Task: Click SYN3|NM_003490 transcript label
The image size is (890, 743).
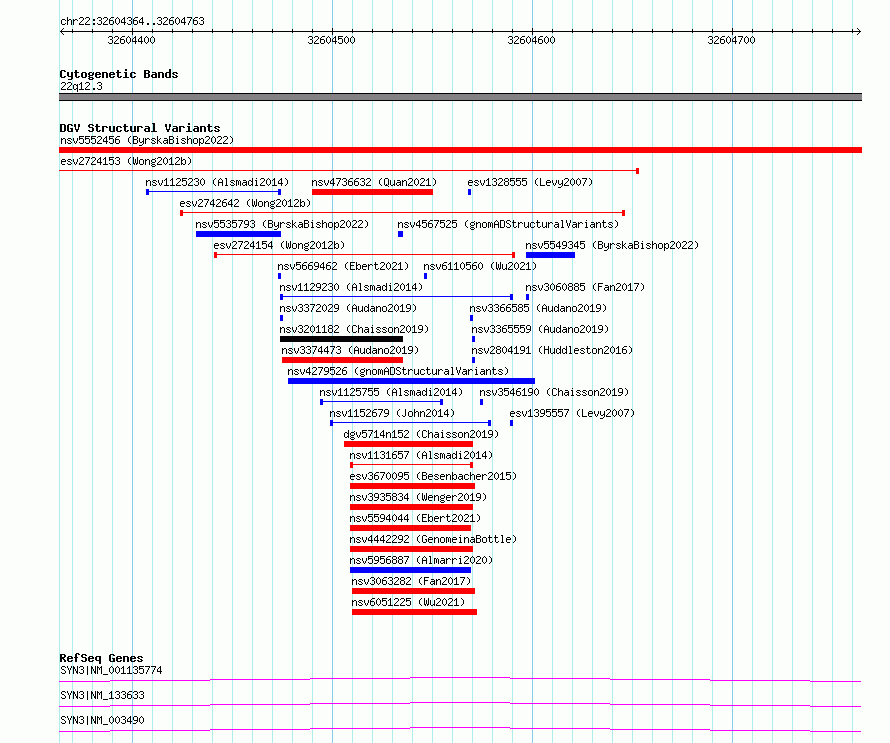Action: [x=102, y=720]
